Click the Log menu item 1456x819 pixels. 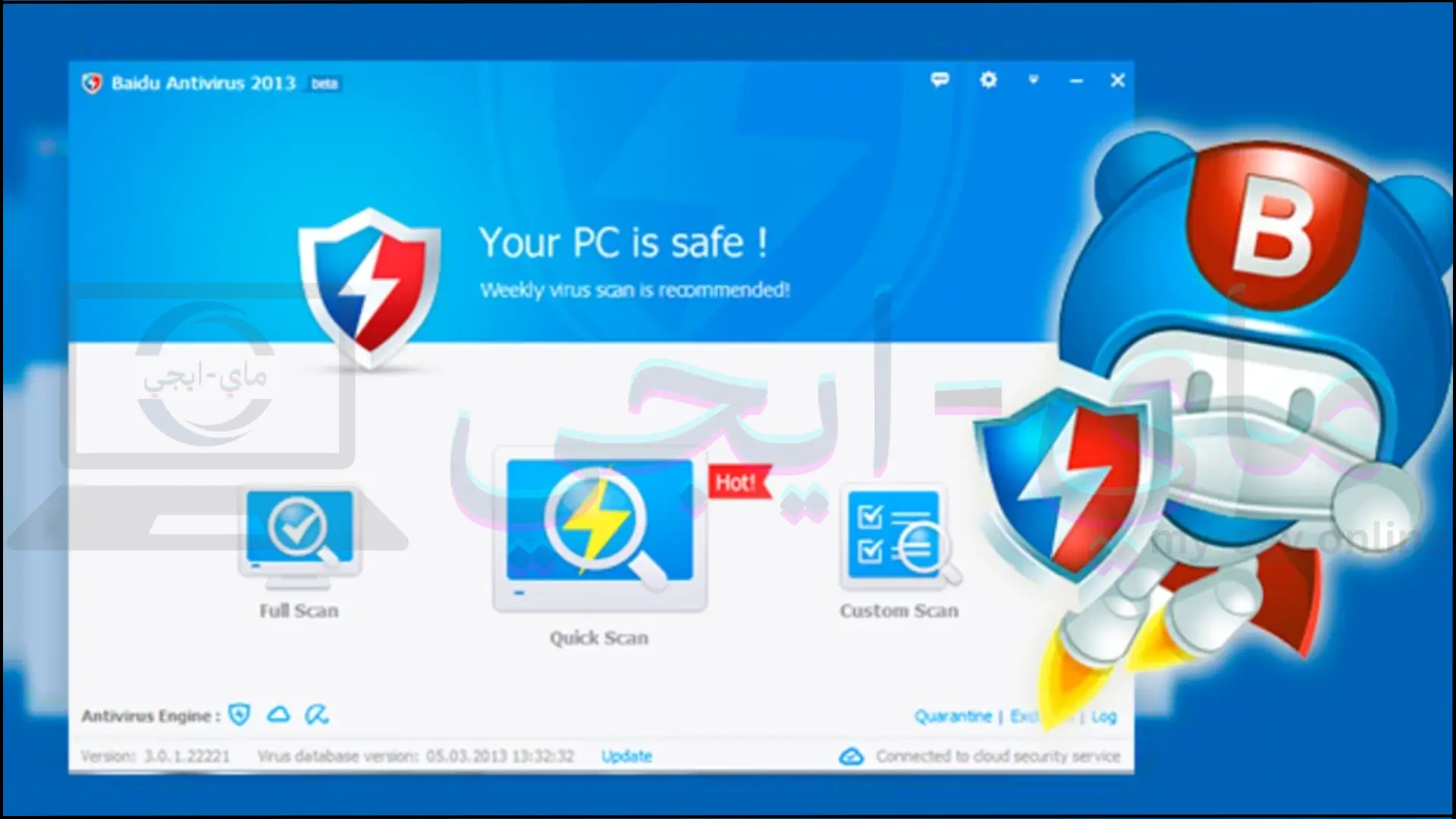pos(1105,716)
